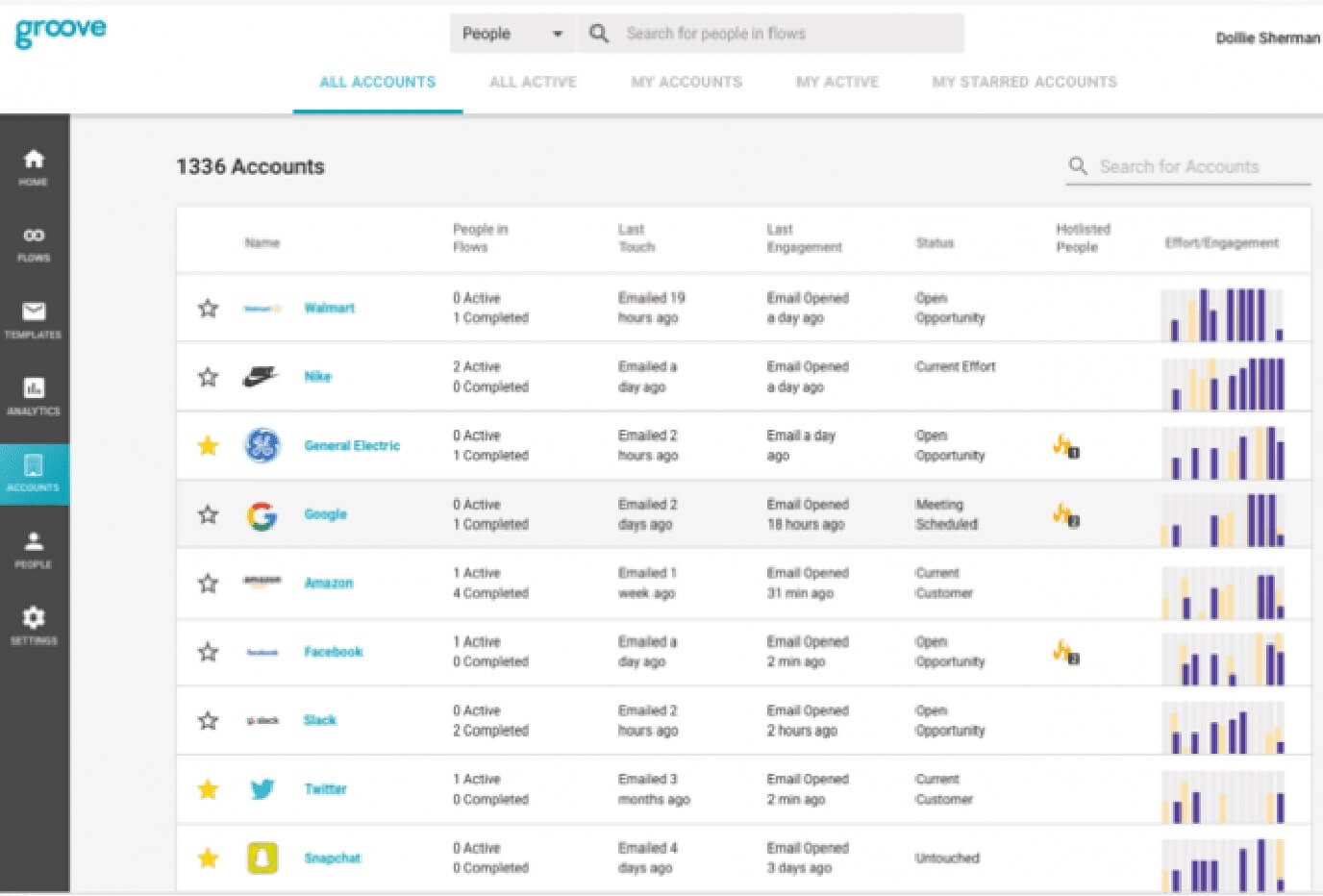Open the Dollie Sherman user menu
This screenshot has height=896, width=1323.
(1267, 38)
